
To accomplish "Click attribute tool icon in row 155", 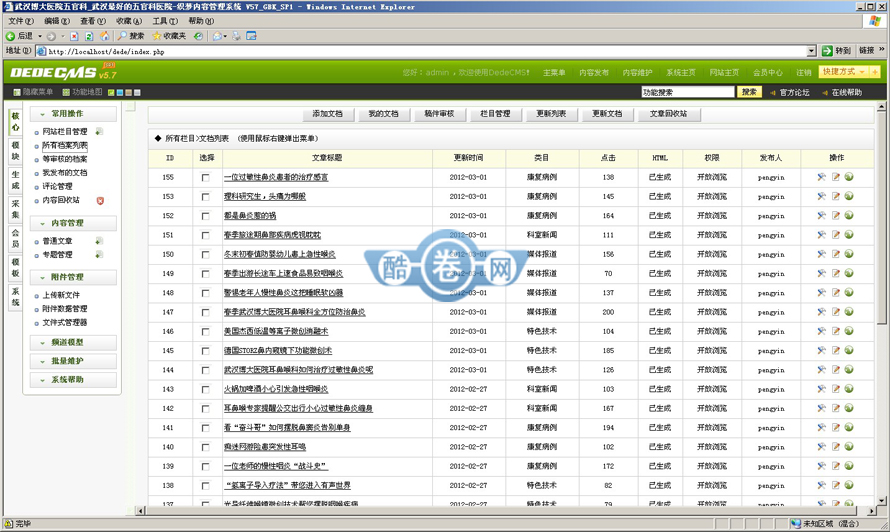I will pyautogui.click(x=821, y=177).
